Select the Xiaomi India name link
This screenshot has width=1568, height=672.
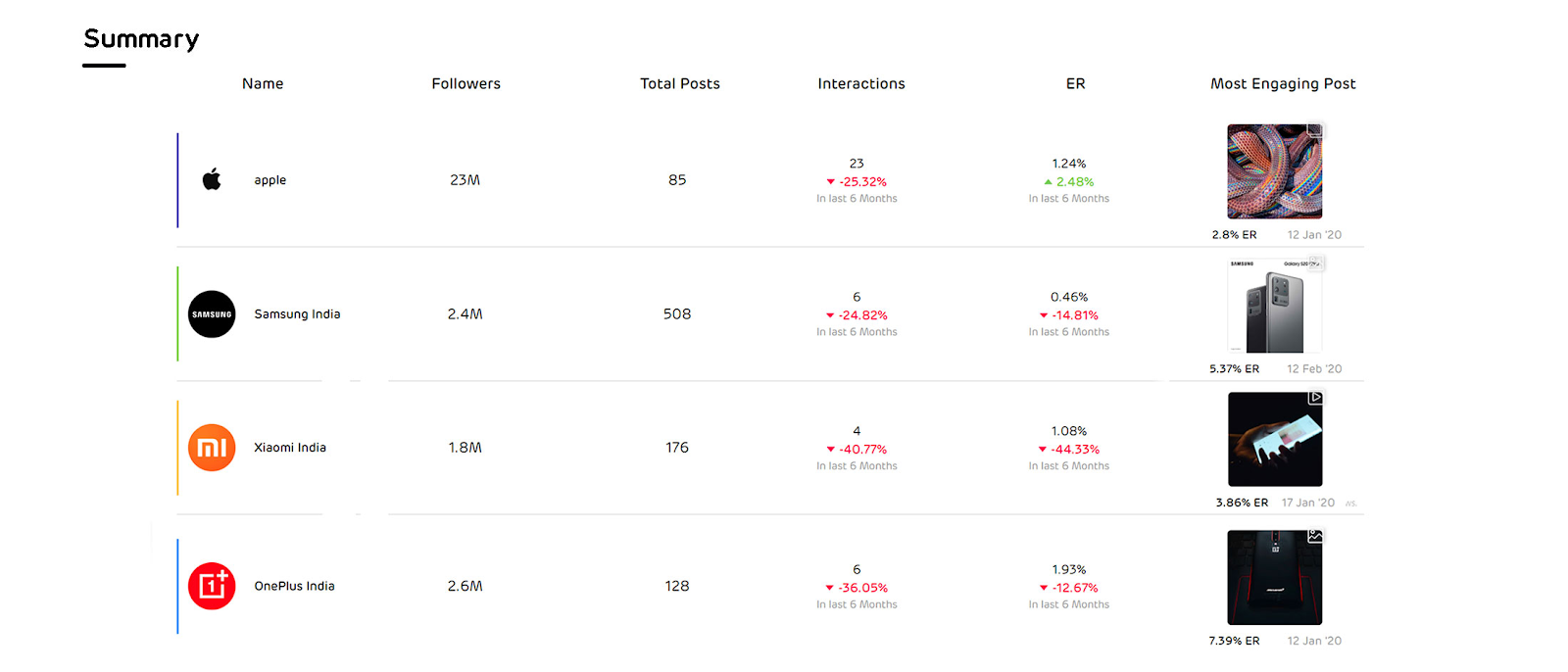tap(290, 448)
